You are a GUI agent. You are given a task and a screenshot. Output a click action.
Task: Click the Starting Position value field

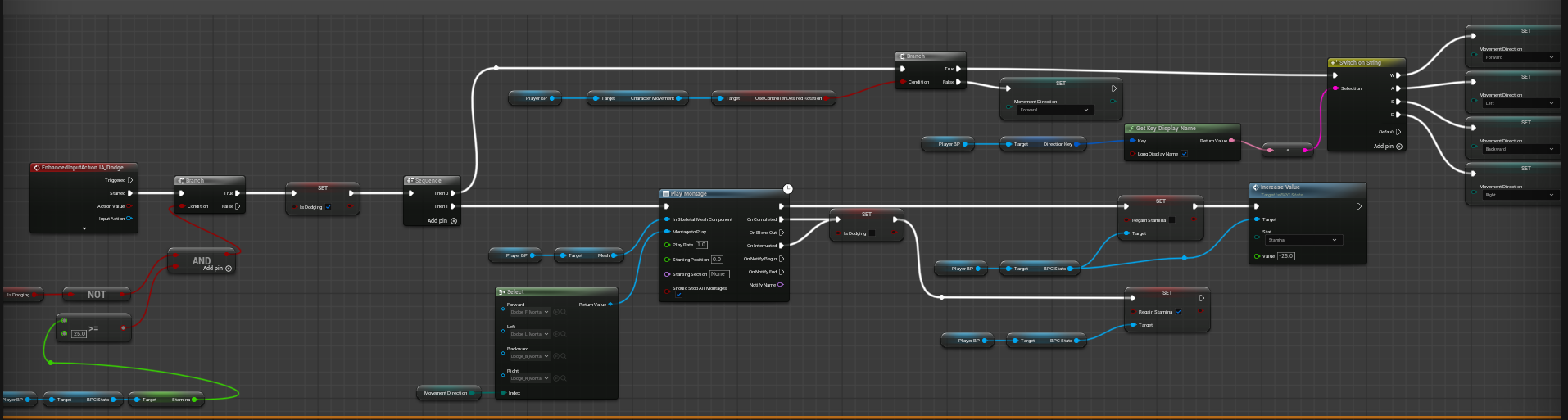[717, 260]
